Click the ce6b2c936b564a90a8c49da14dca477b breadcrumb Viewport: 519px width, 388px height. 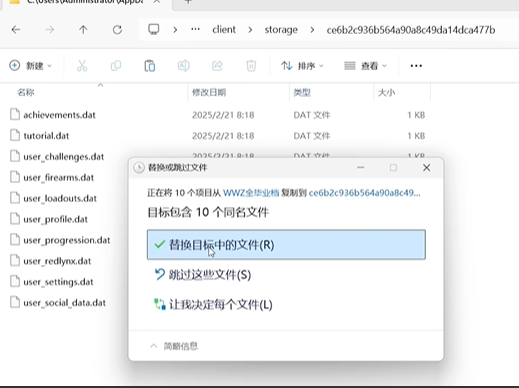(411, 30)
